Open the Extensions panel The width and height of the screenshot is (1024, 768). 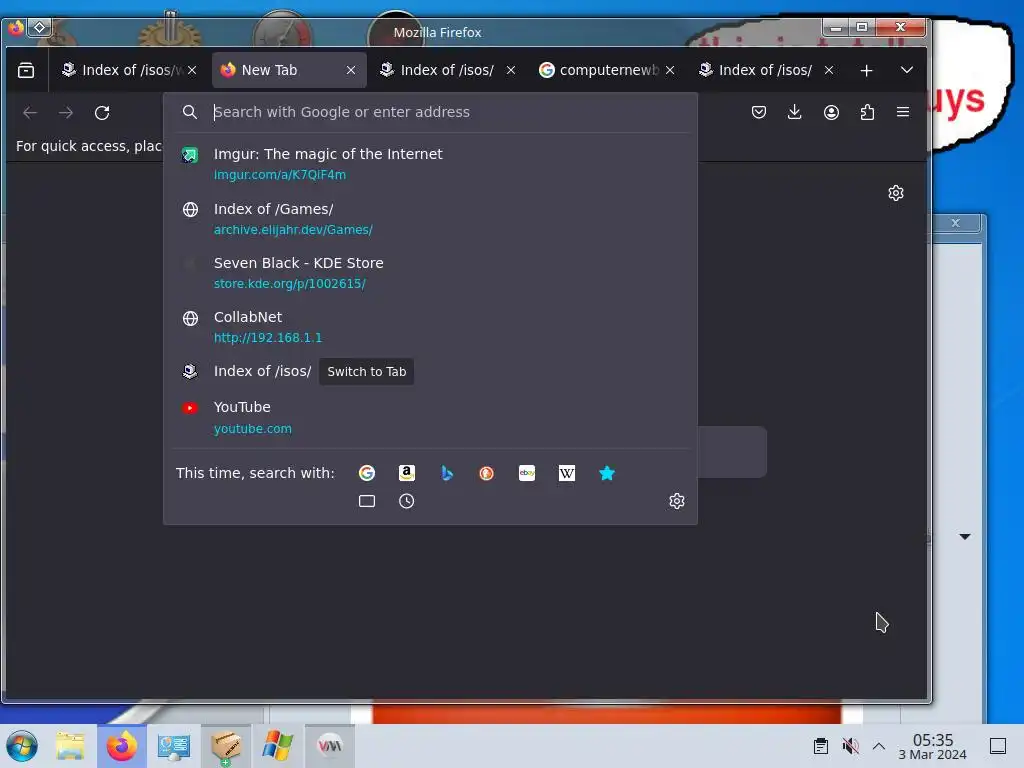tap(867, 112)
